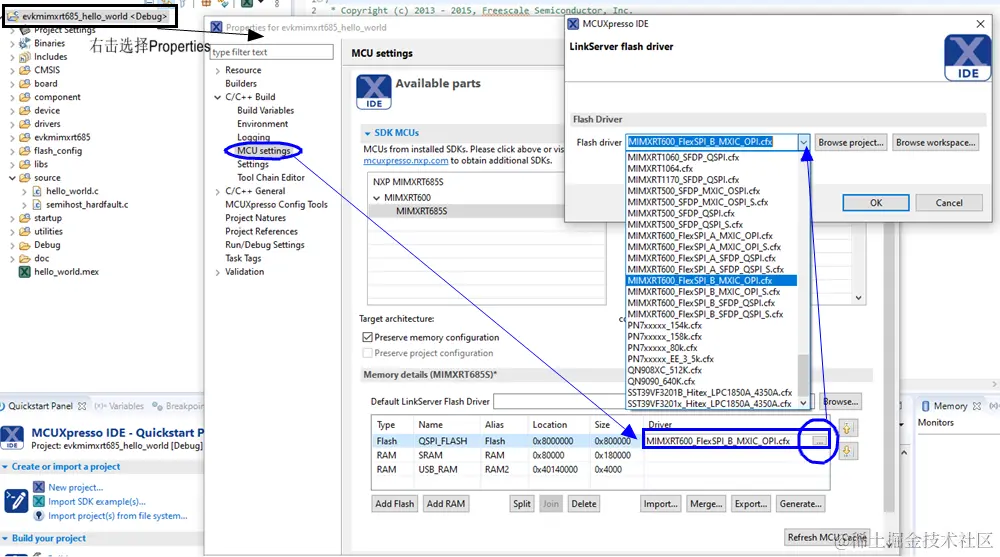Select MIMXRT1064.cfx in the driver list
The width and height of the screenshot is (1000, 557).
[660, 168]
